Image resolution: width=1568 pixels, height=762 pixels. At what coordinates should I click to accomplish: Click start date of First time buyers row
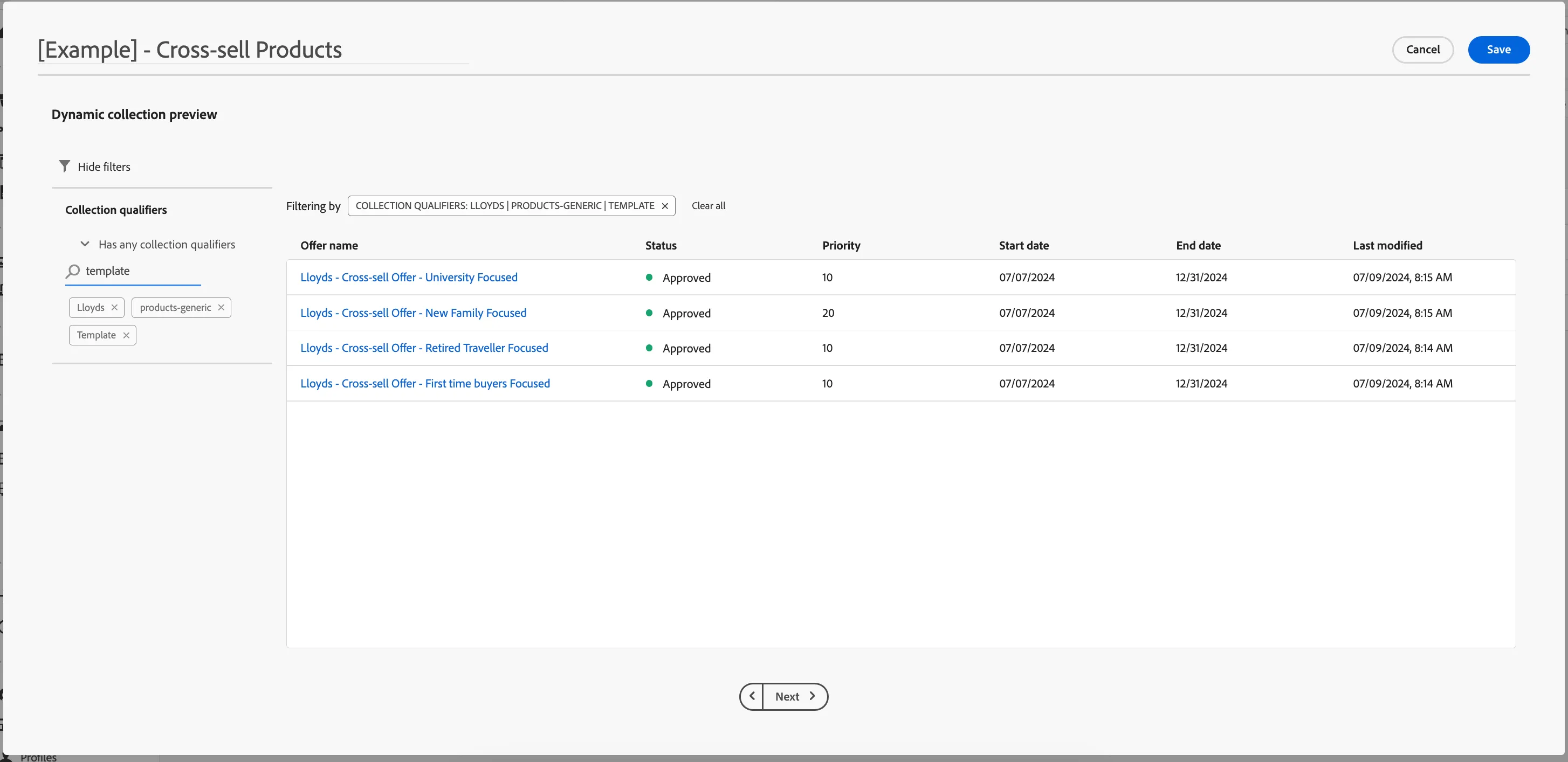1027,384
